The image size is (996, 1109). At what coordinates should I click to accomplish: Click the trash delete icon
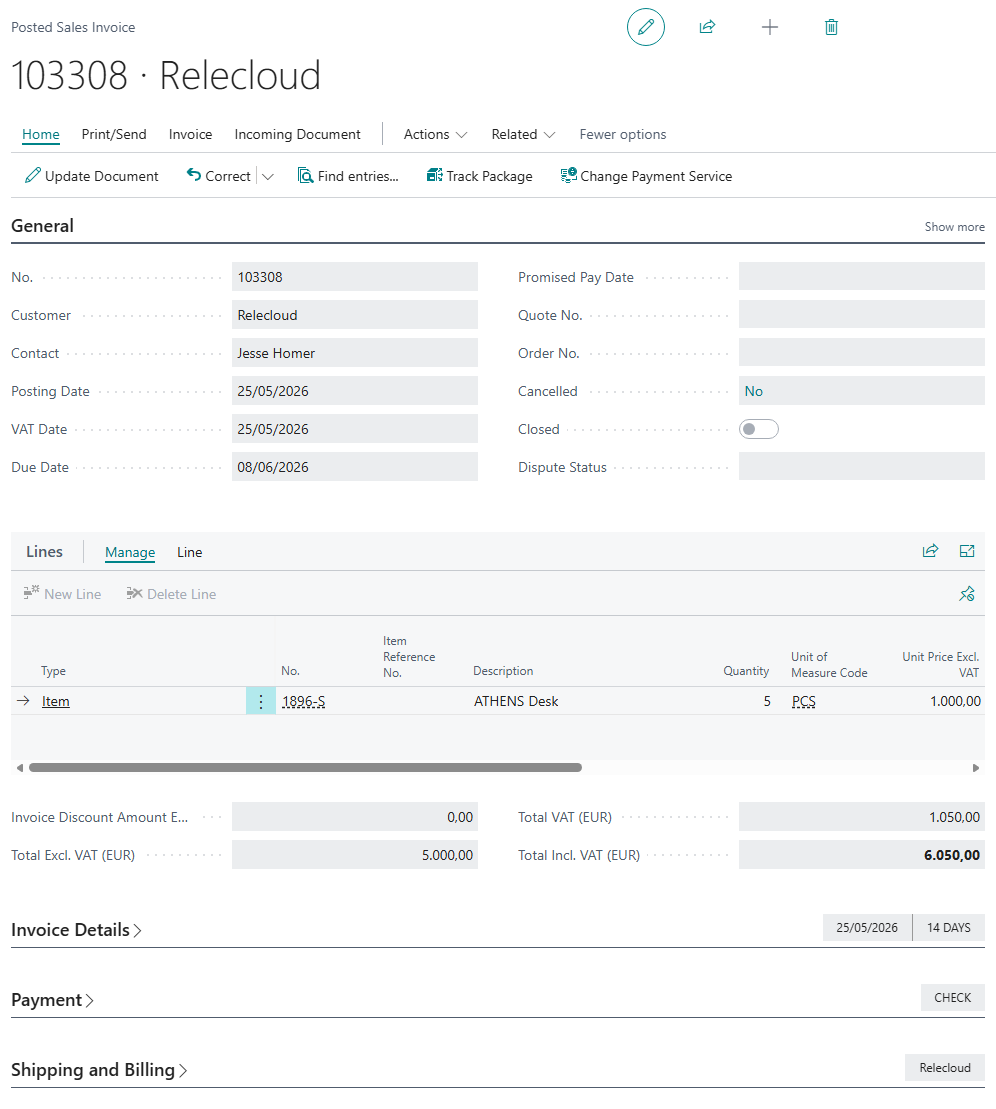pyautogui.click(x=831, y=28)
